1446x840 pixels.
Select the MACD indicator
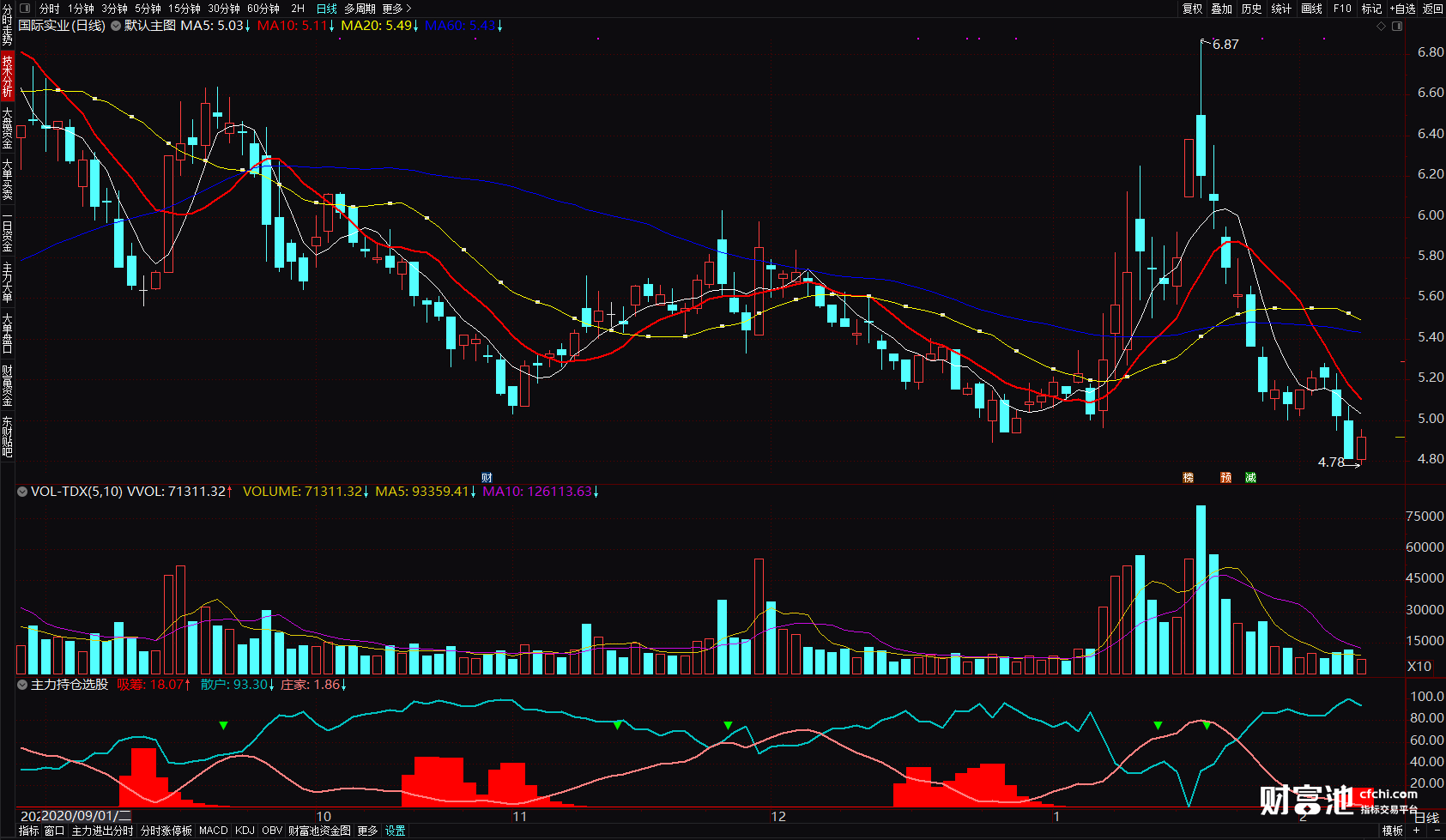pos(214,831)
